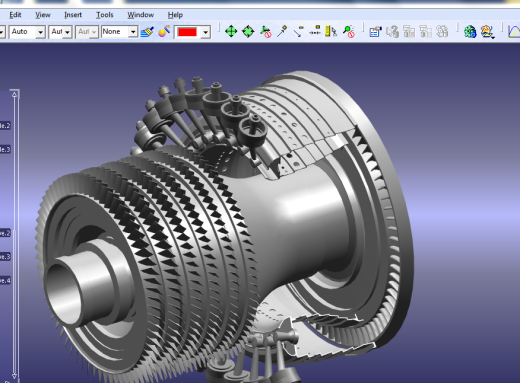Expand the second Aut dropdown
The image size is (520, 383).
point(67,32)
